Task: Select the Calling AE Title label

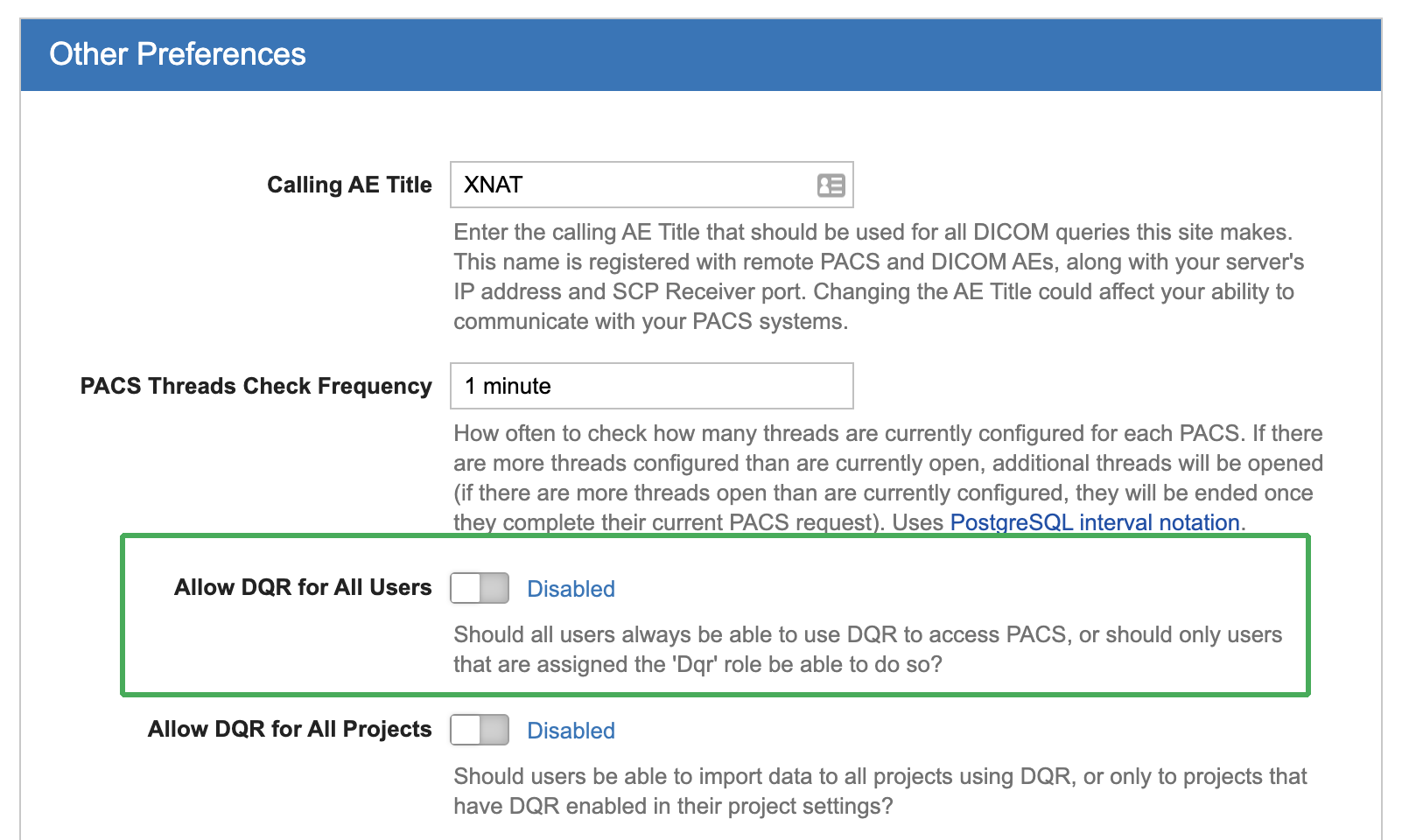Action: tap(349, 185)
